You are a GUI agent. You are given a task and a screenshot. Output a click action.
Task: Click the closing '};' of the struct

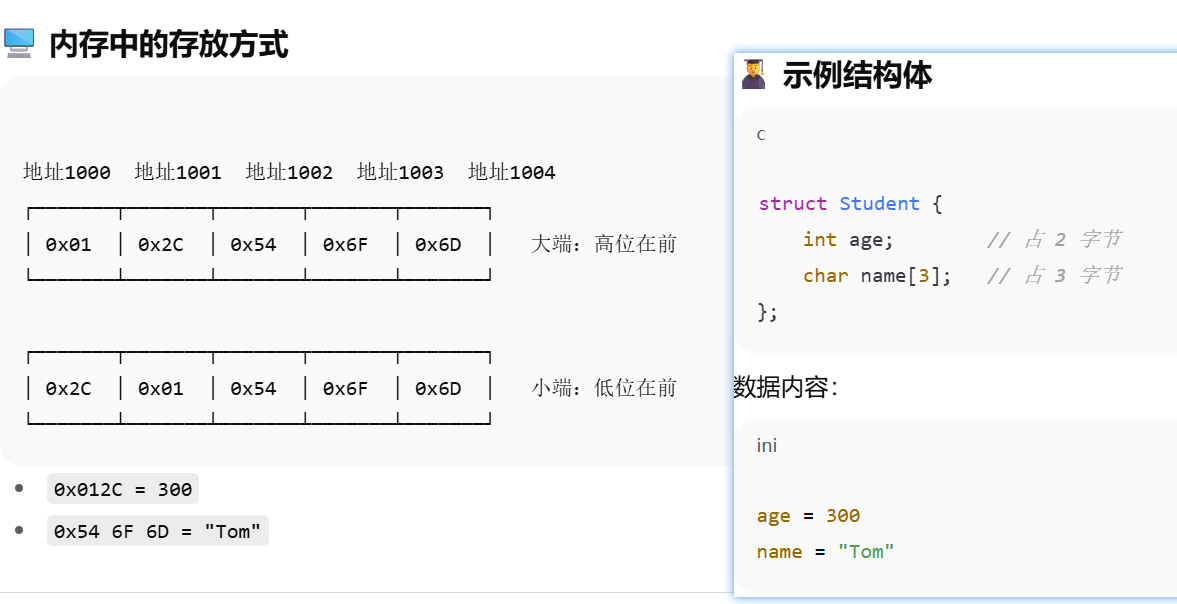769,311
